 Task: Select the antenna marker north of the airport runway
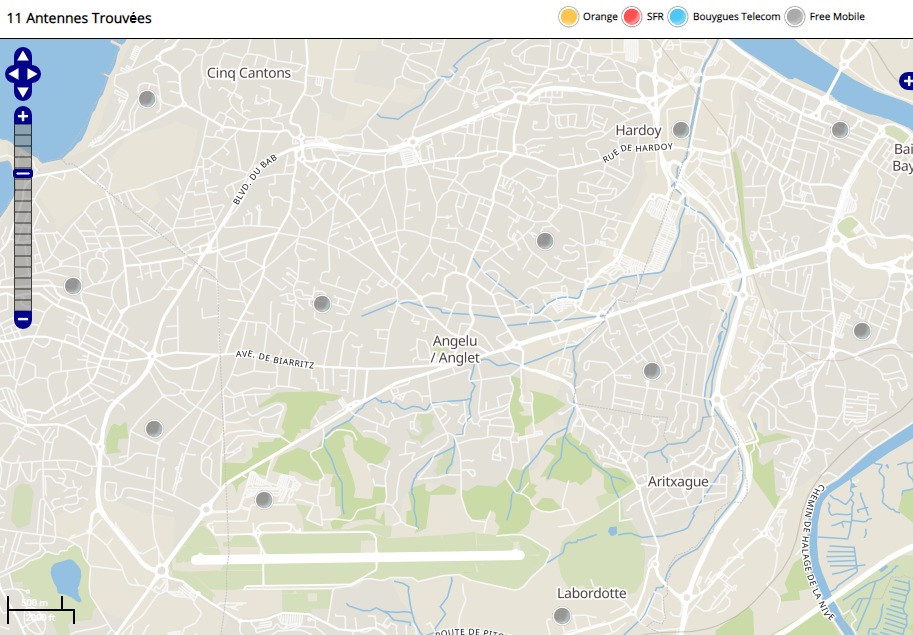point(264,499)
